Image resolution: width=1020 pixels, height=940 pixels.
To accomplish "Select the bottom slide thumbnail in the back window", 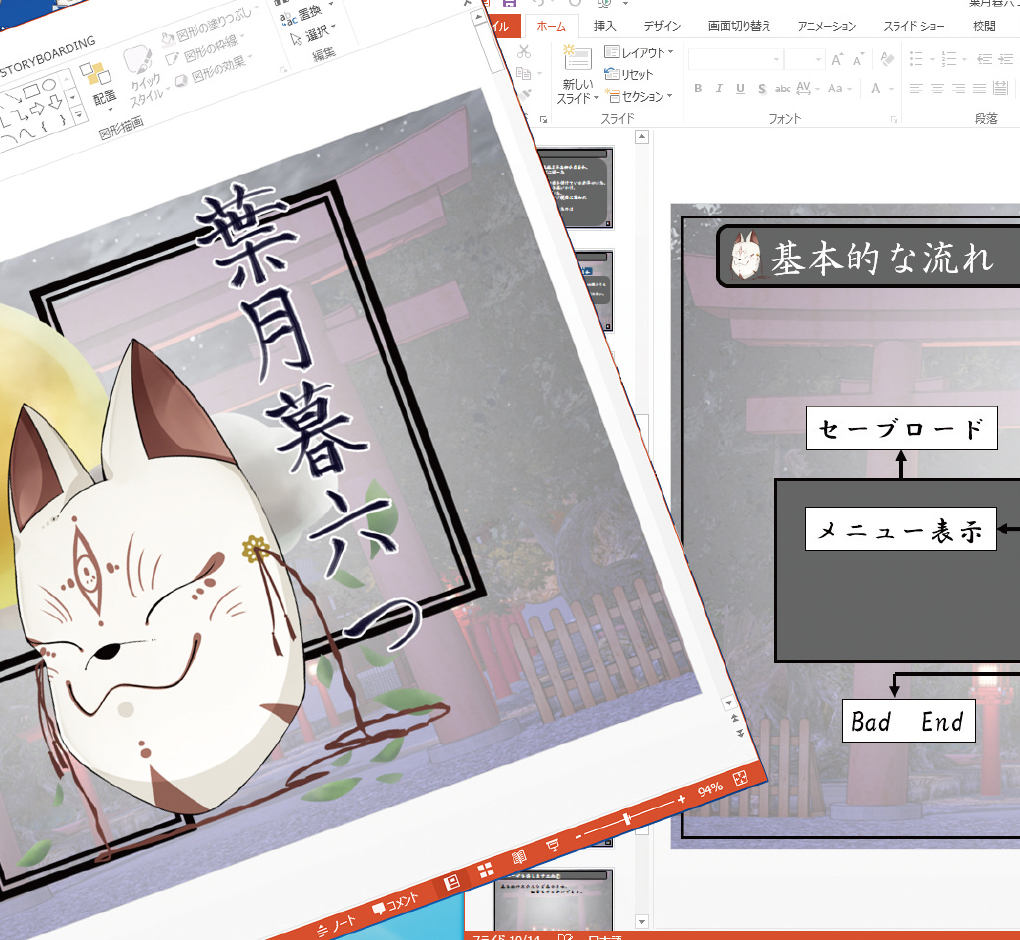I will (553, 901).
